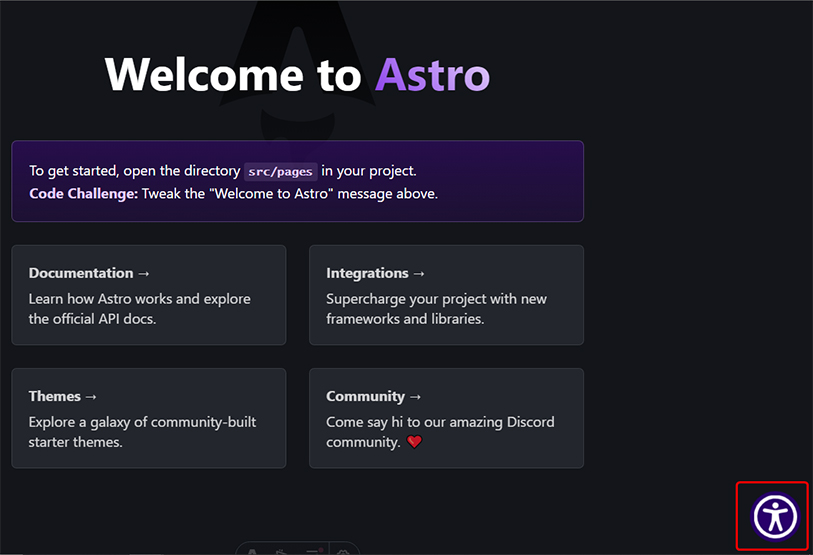Image resolution: width=813 pixels, height=555 pixels.
Task: Go to the Themes card
Action: tap(149, 418)
